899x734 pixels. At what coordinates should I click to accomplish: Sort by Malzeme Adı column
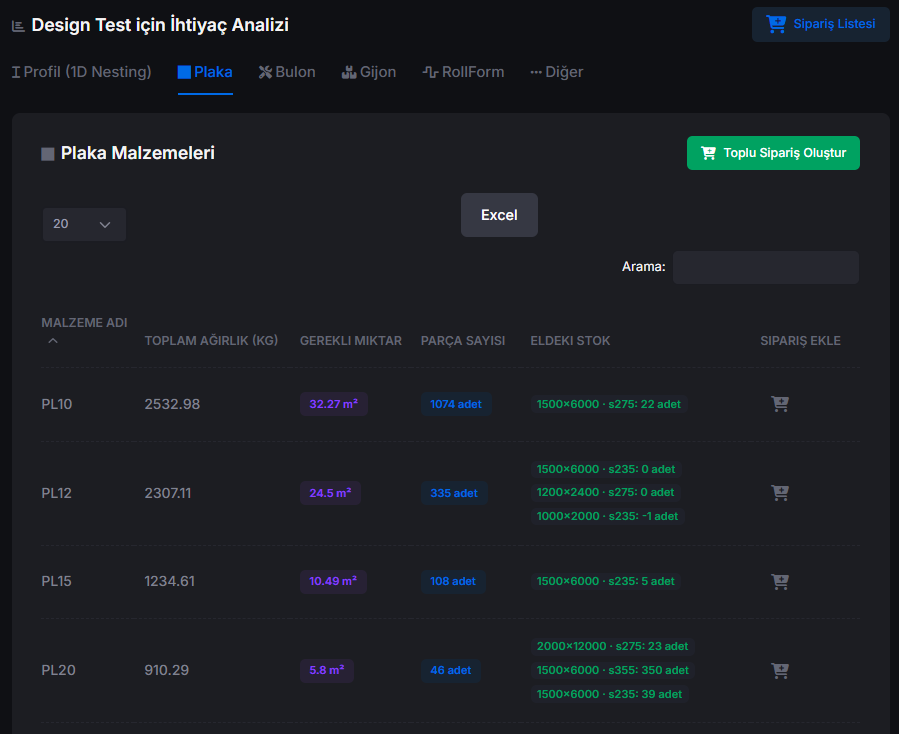click(x=84, y=331)
